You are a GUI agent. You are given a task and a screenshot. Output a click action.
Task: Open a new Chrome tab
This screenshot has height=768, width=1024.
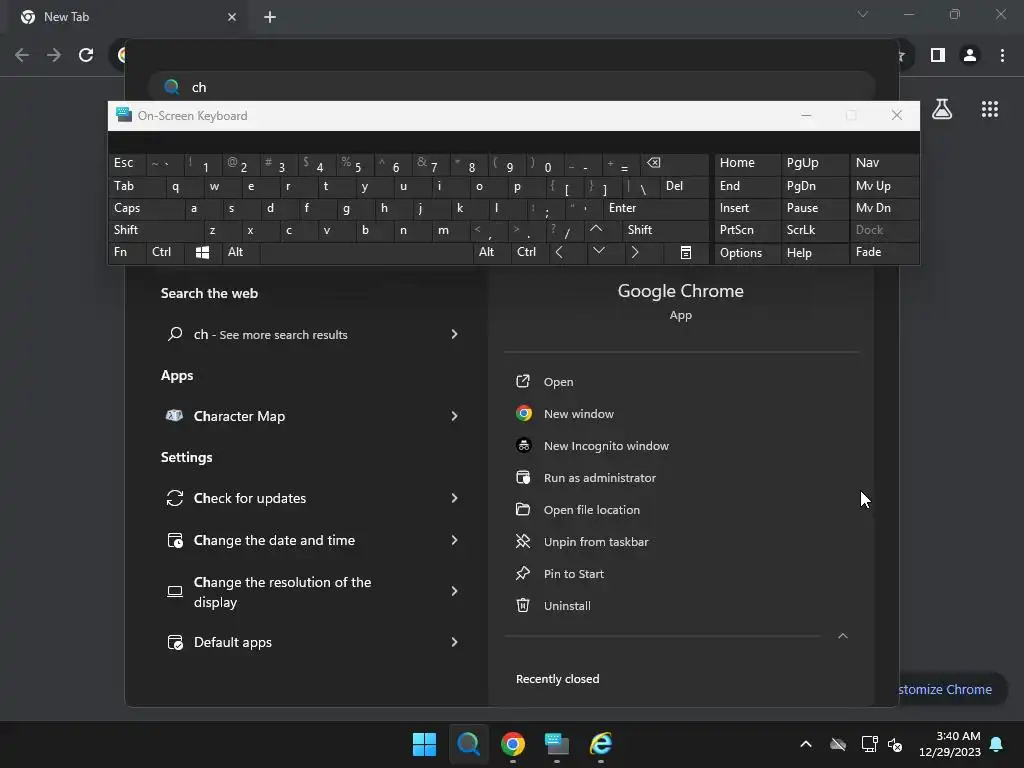[270, 17]
